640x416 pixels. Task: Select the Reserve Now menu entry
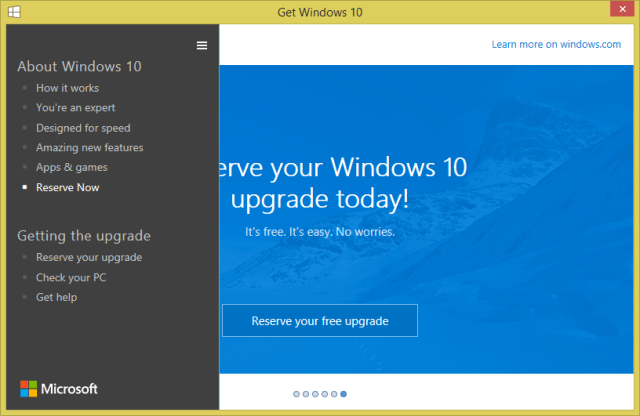pos(68,187)
